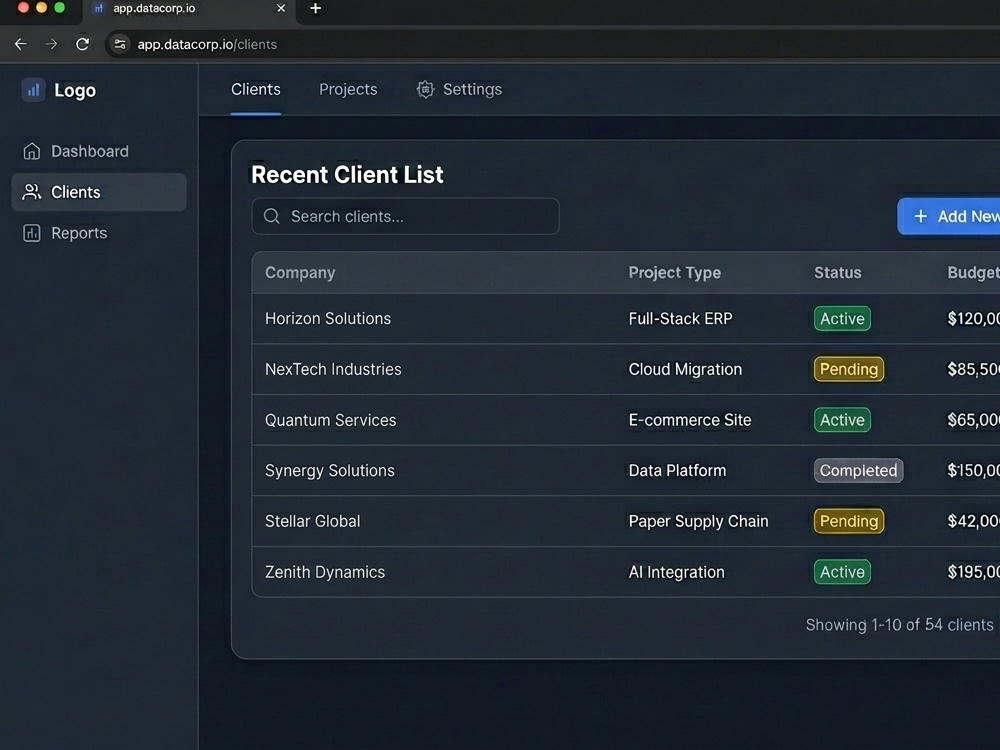Click the Budget column header
The width and height of the screenshot is (1000, 750).
tap(973, 272)
